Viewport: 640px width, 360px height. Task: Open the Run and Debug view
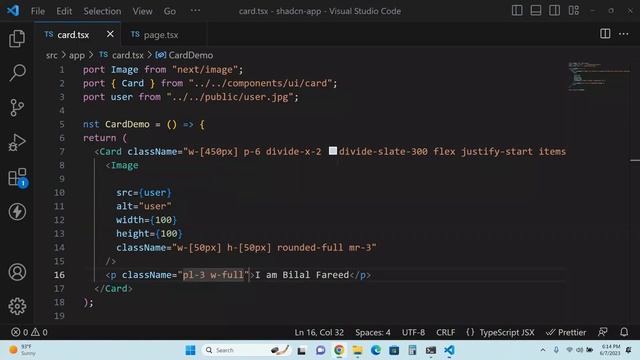(x=17, y=142)
